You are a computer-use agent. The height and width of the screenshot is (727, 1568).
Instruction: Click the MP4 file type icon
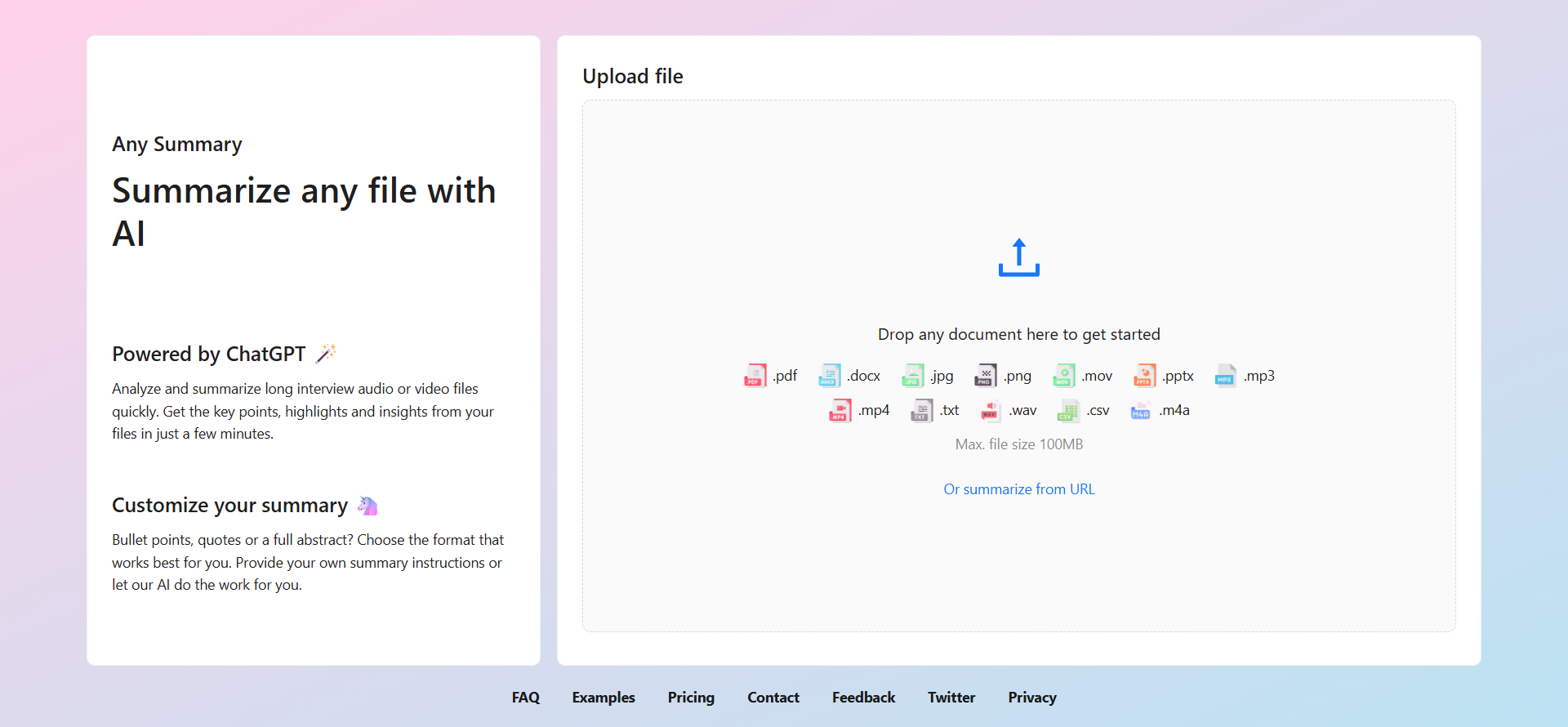click(x=840, y=410)
